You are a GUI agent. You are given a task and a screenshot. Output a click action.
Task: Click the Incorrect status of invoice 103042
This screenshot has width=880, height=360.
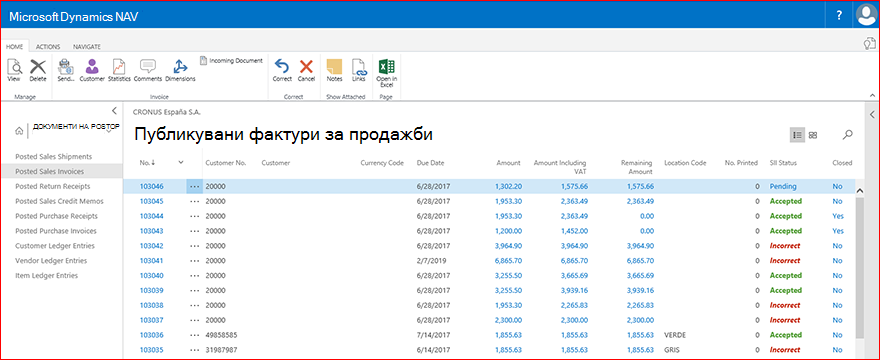pos(785,246)
